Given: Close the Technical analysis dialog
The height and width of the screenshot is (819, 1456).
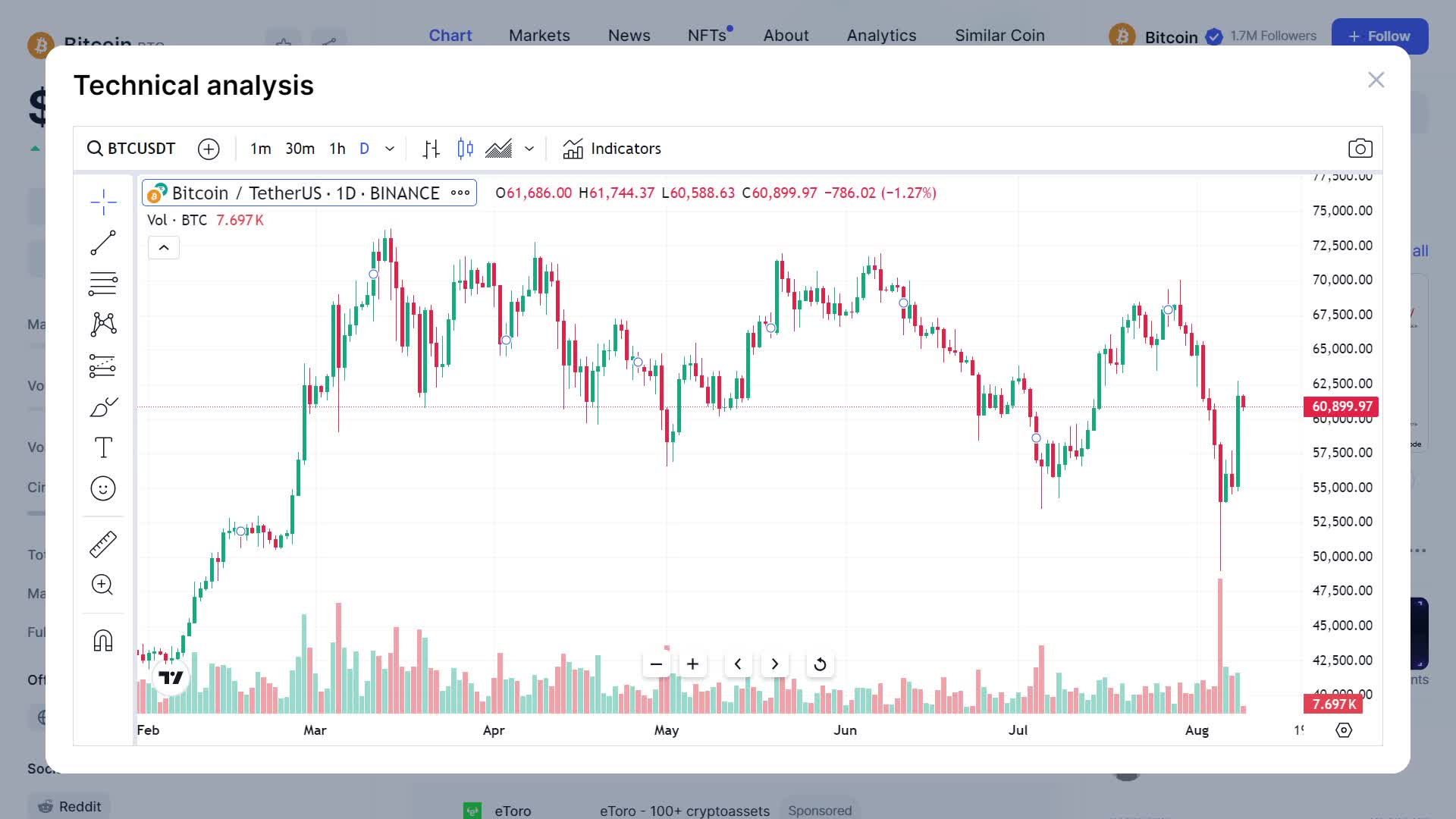Looking at the screenshot, I should (1376, 80).
